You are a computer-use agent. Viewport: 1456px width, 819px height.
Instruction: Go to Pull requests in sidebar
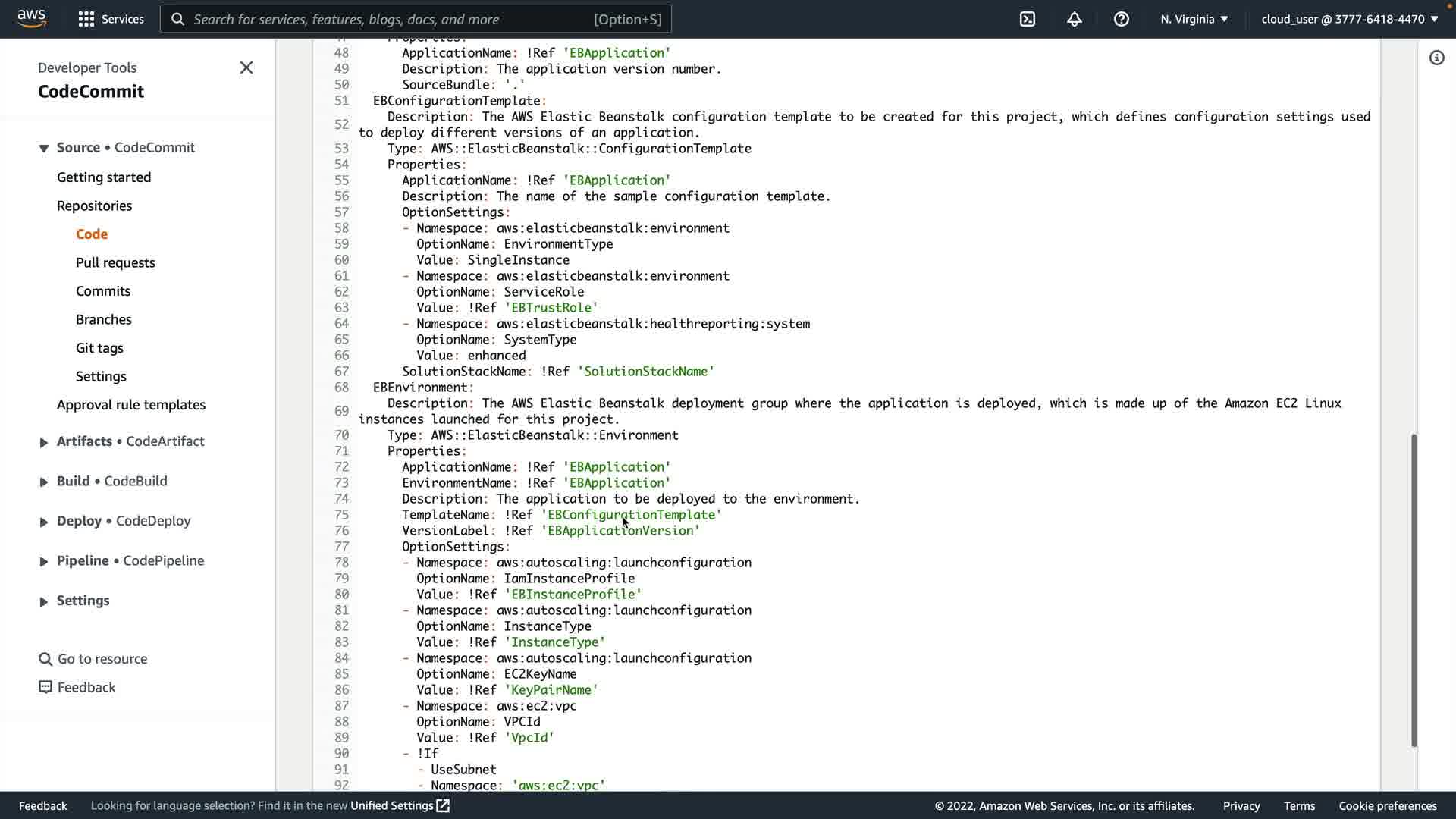115,262
